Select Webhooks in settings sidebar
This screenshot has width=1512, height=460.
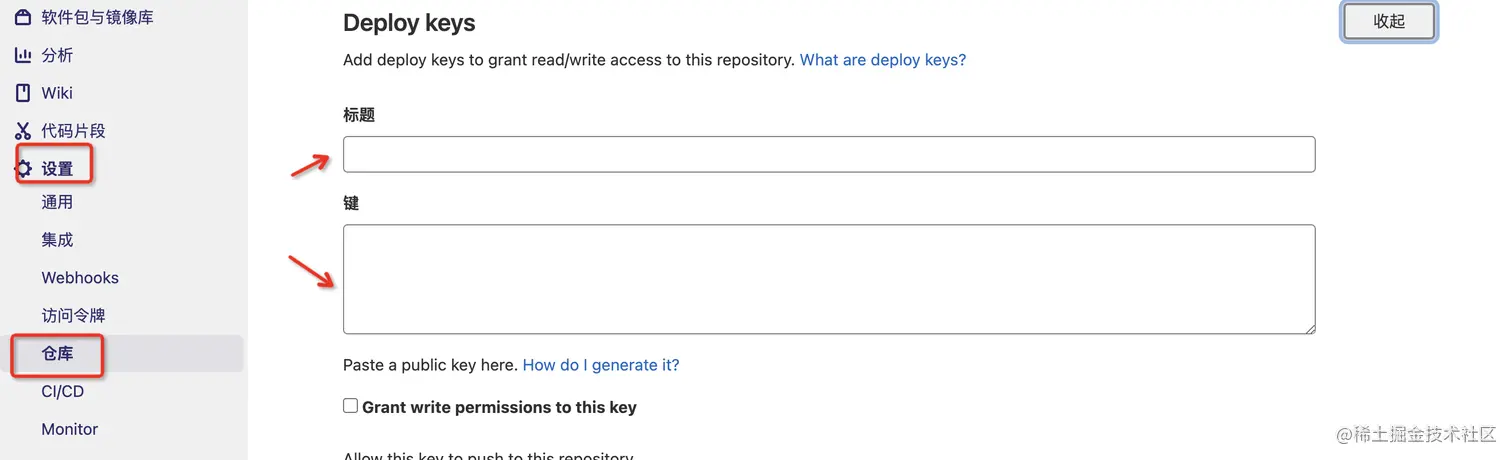[80, 278]
